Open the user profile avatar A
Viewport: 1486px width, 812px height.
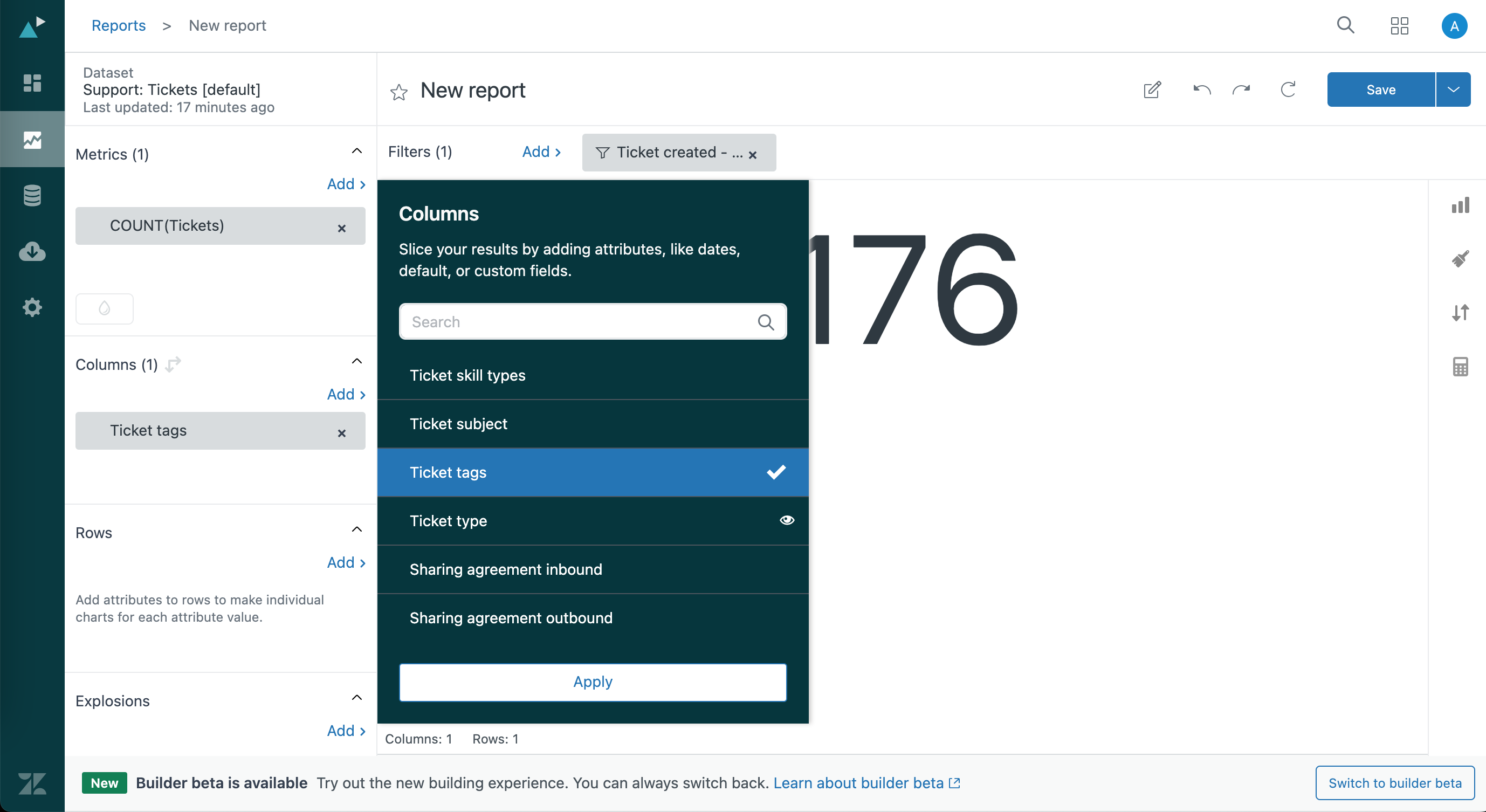click(1454, 26)
